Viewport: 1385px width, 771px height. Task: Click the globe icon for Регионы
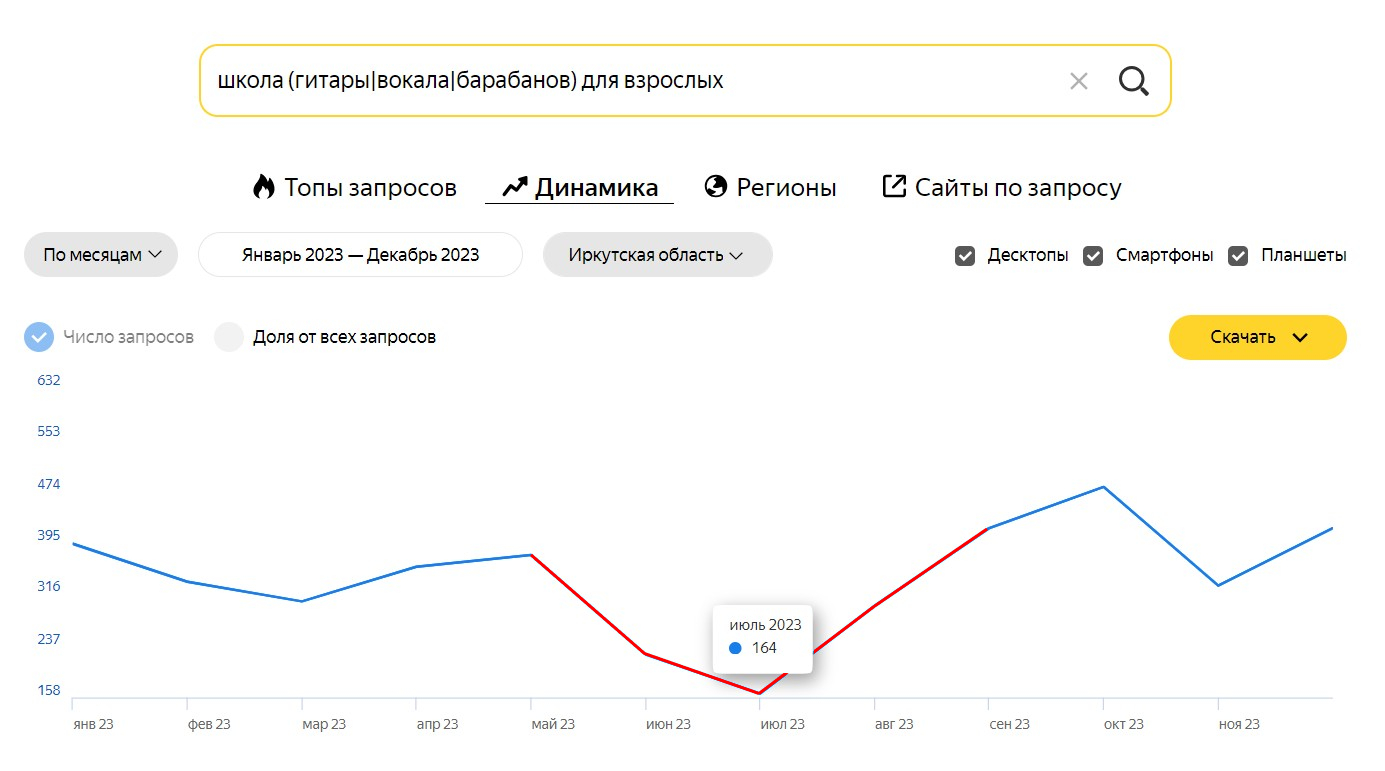click(715, 187)
